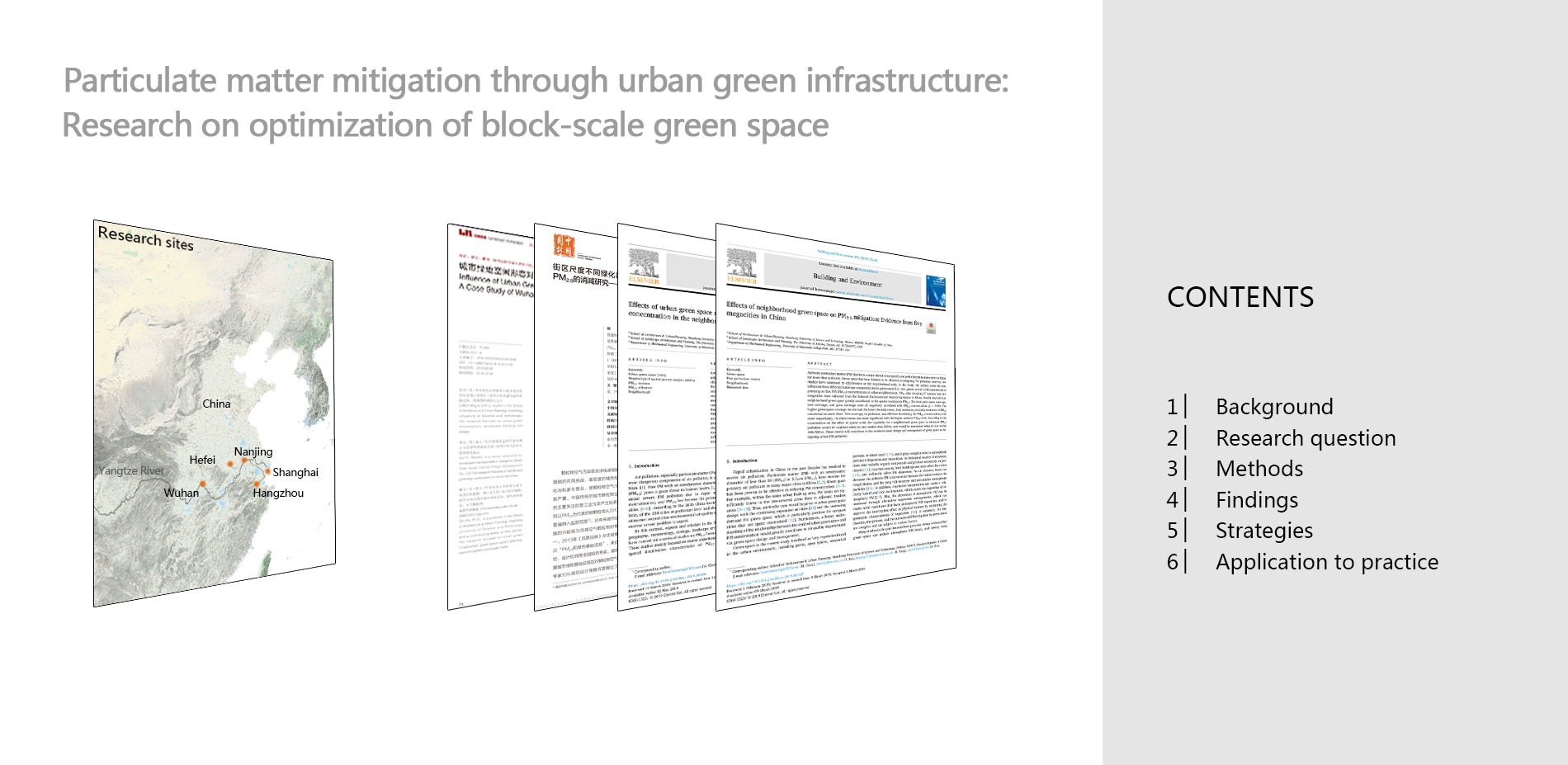Click the orange Nanjing marker on the map

(x=243, y=461)
